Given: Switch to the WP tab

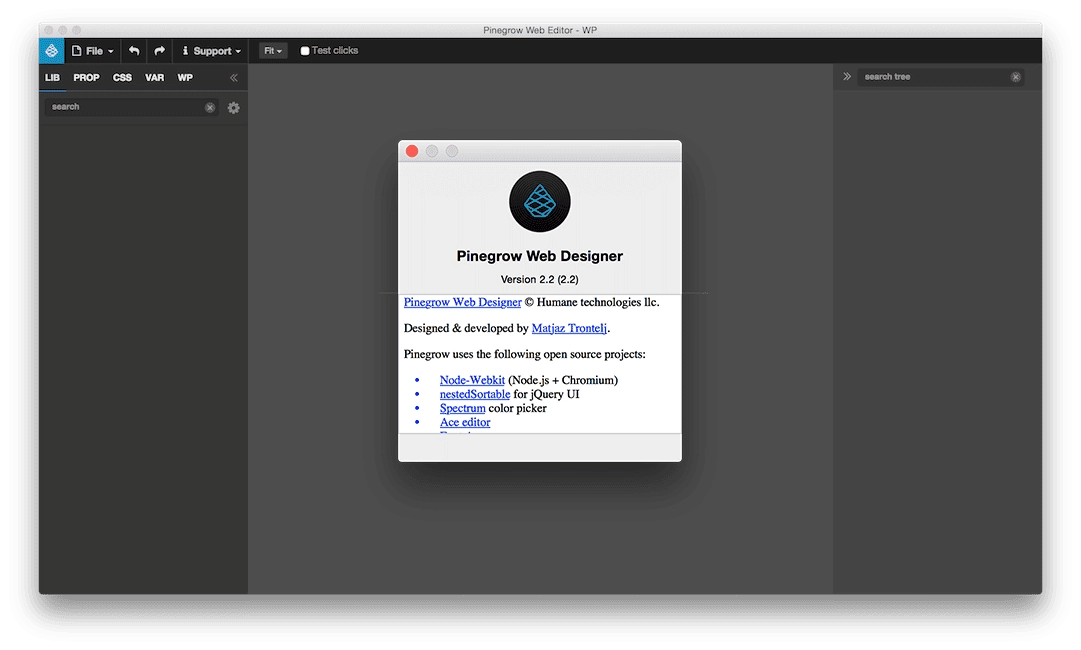Looking at the screenshot, I should (185, 78).
